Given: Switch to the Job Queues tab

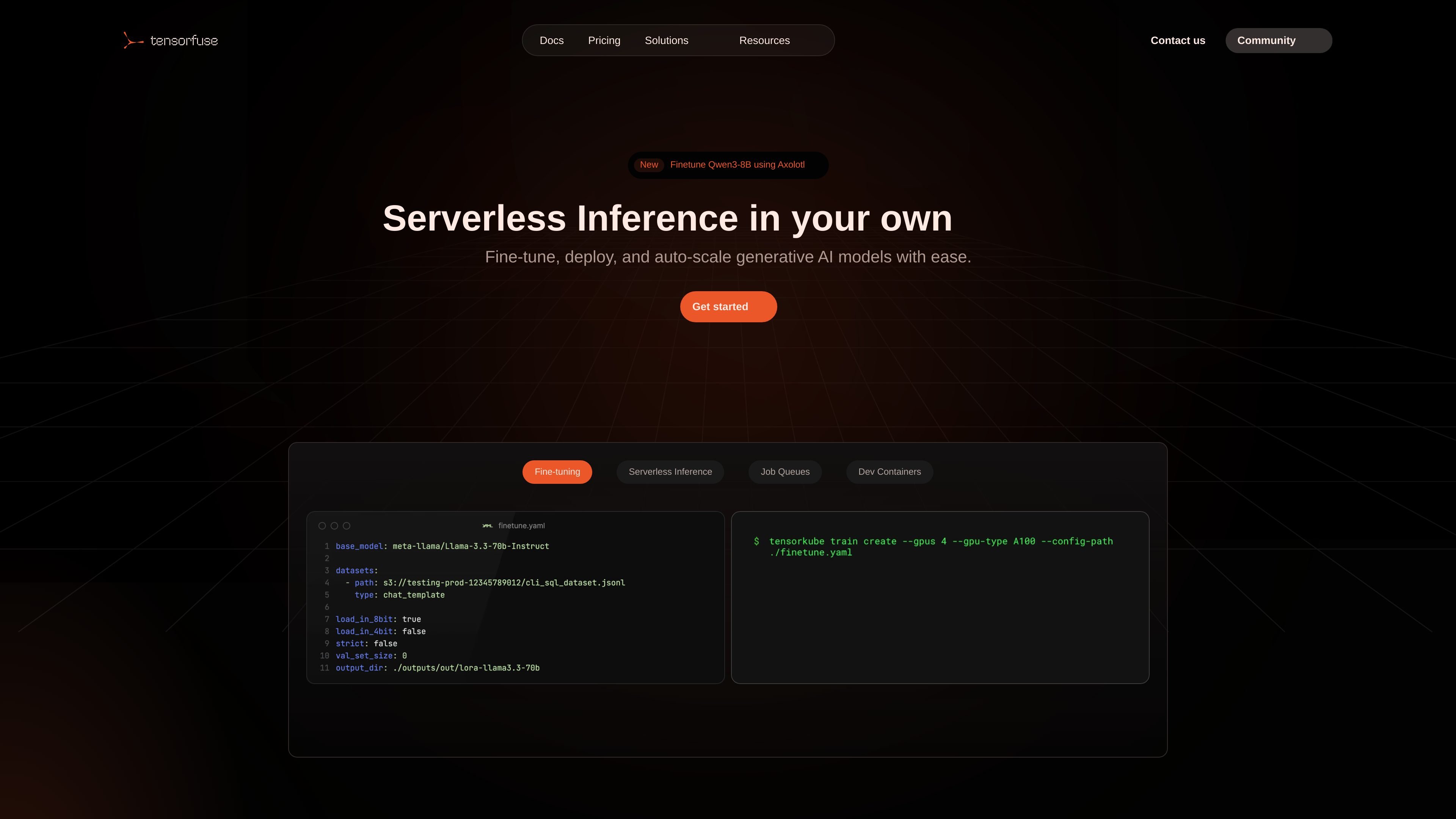Looking at the screenshot, I should coord(785,472).
